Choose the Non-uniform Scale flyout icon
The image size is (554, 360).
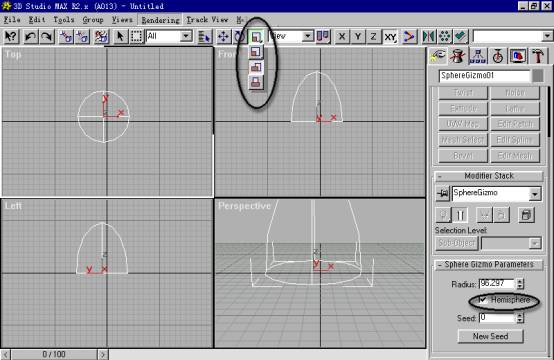(256, 67)
